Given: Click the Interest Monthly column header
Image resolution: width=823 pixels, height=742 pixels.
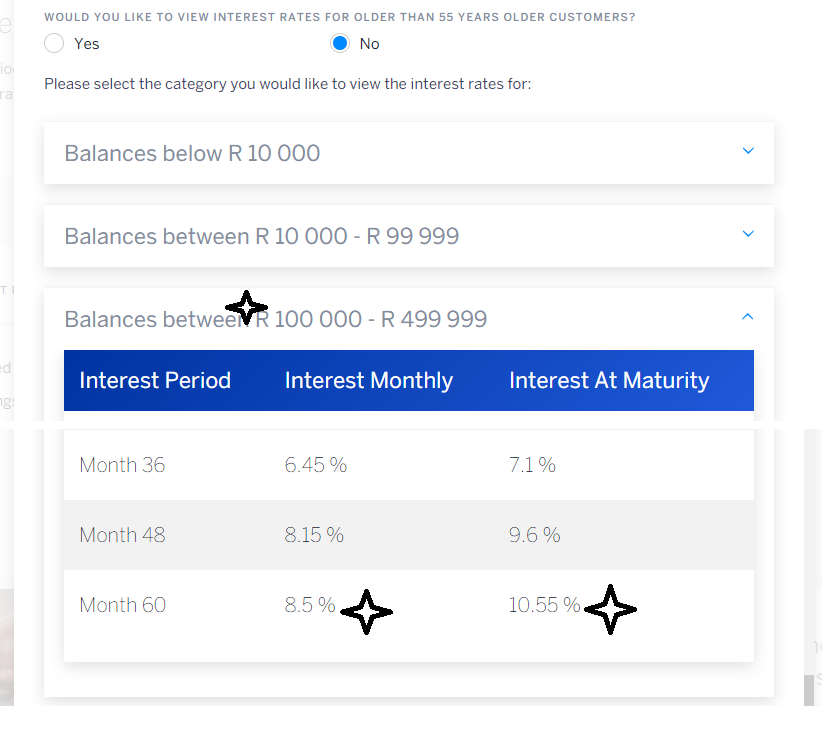Looking at the screenshot, I should tap(368, 380).
